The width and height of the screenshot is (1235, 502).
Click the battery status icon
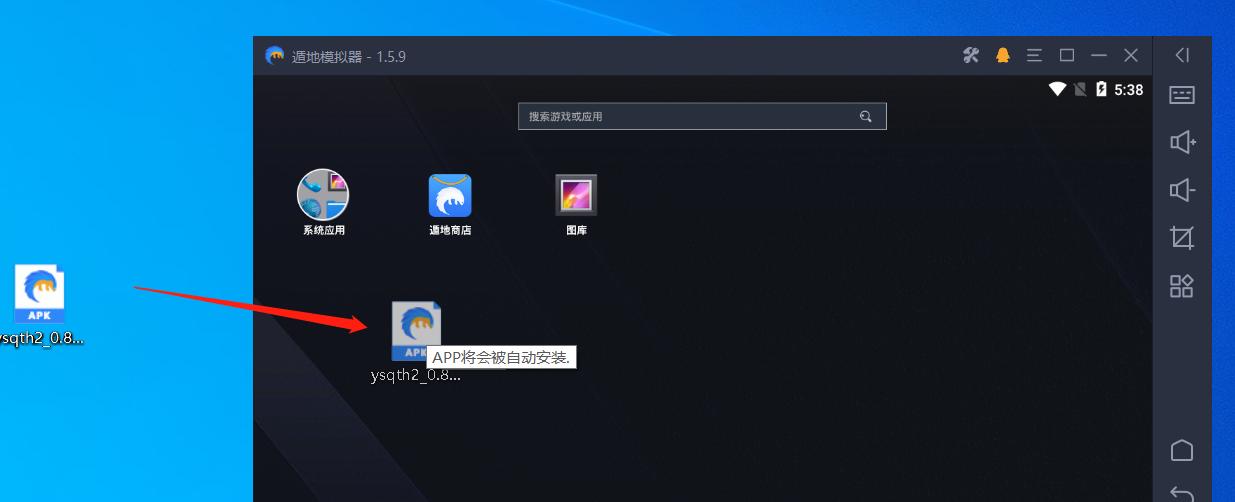[x=1101, y=89]
